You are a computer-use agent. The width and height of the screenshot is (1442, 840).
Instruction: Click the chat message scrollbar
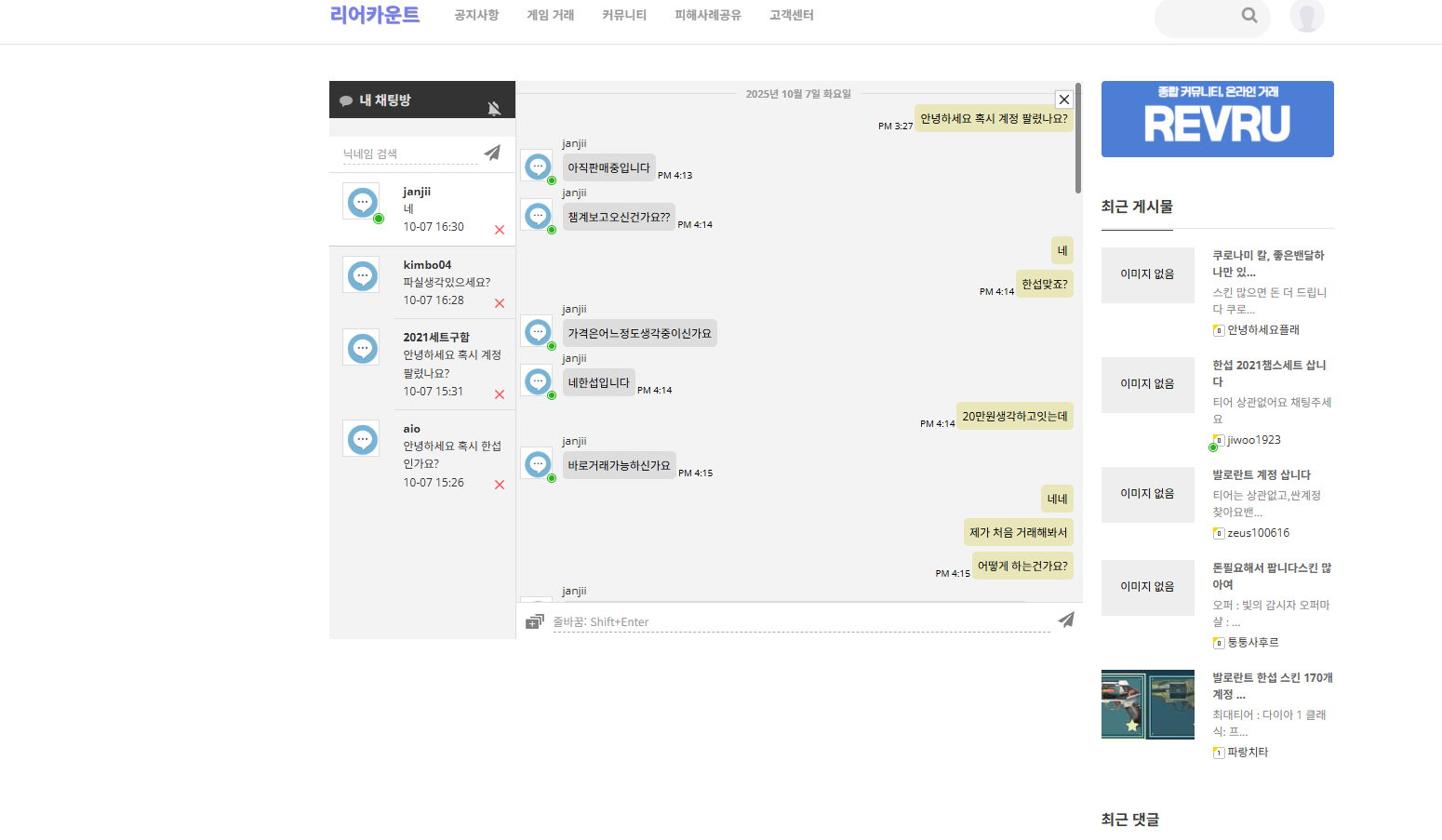coord(1078,140)
